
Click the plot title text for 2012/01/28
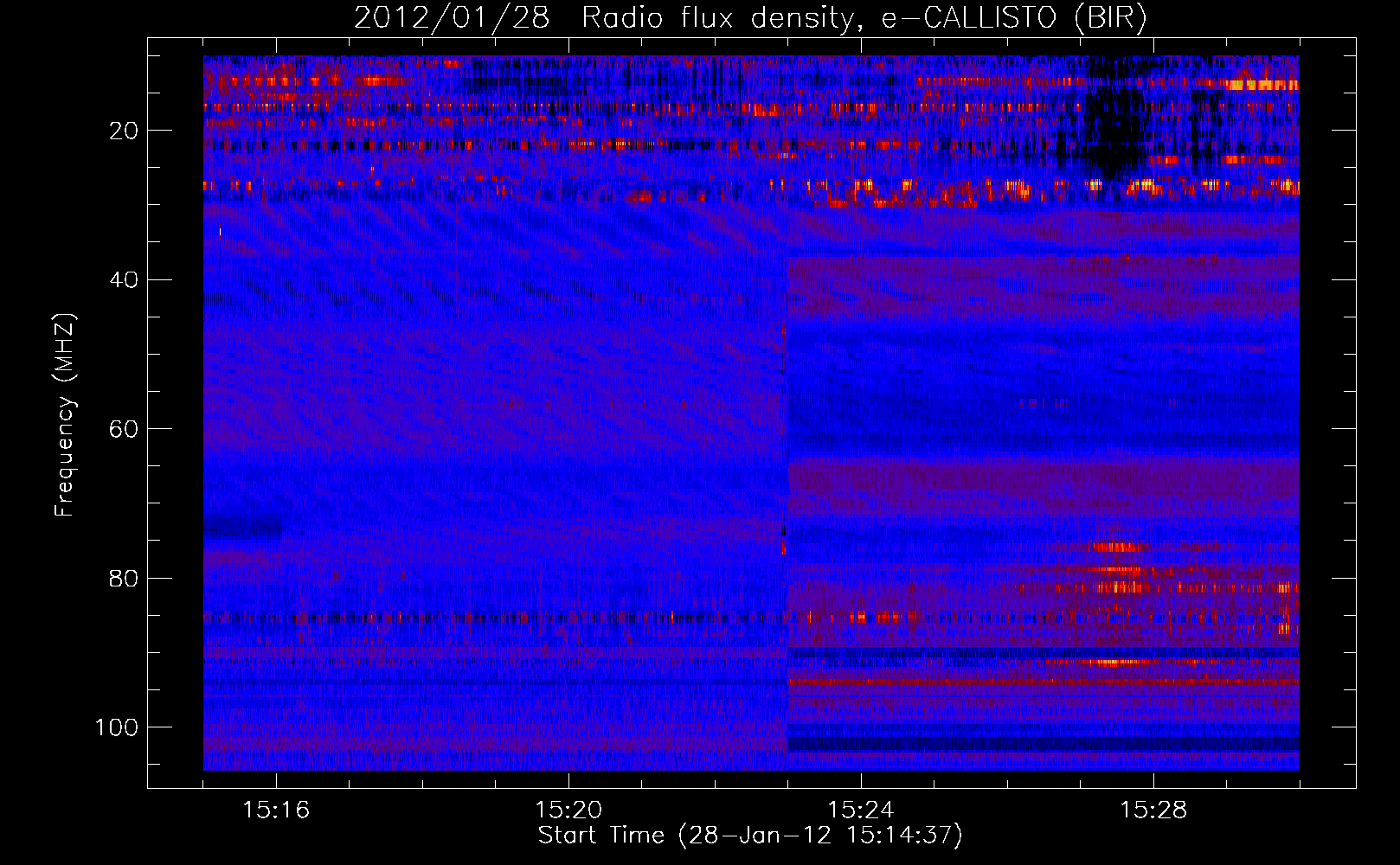point(750,17)
